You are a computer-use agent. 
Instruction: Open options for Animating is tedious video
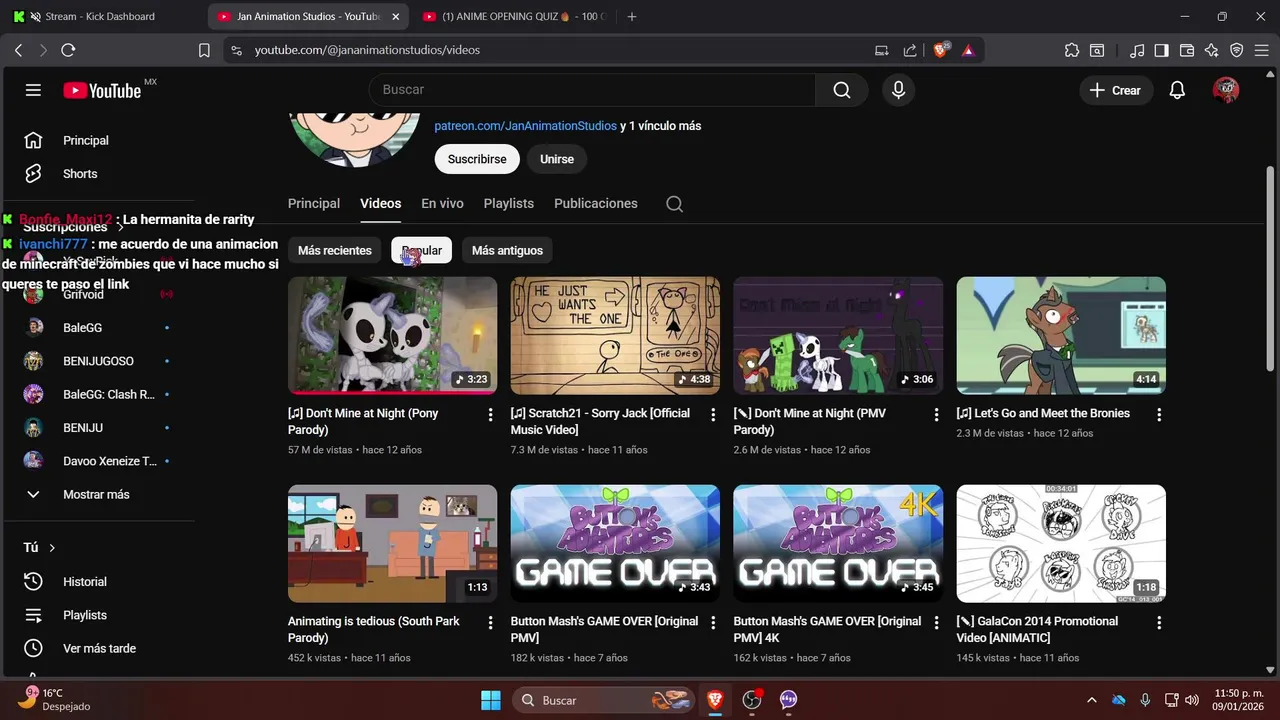point(490,622)
